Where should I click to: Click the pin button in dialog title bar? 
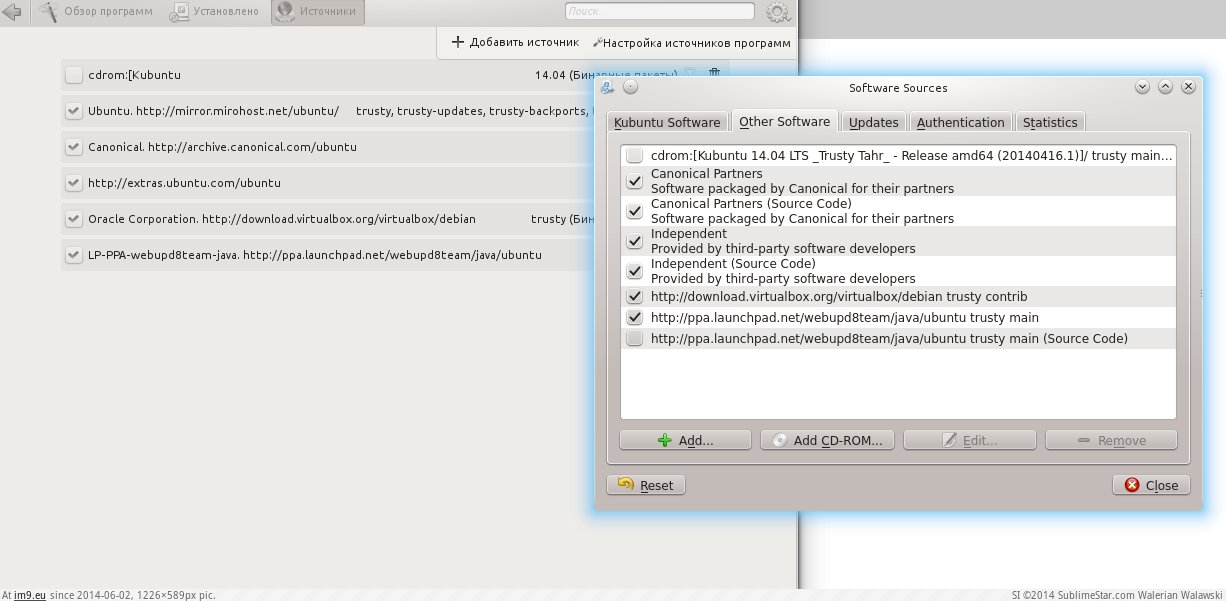(x=630, y=87)
